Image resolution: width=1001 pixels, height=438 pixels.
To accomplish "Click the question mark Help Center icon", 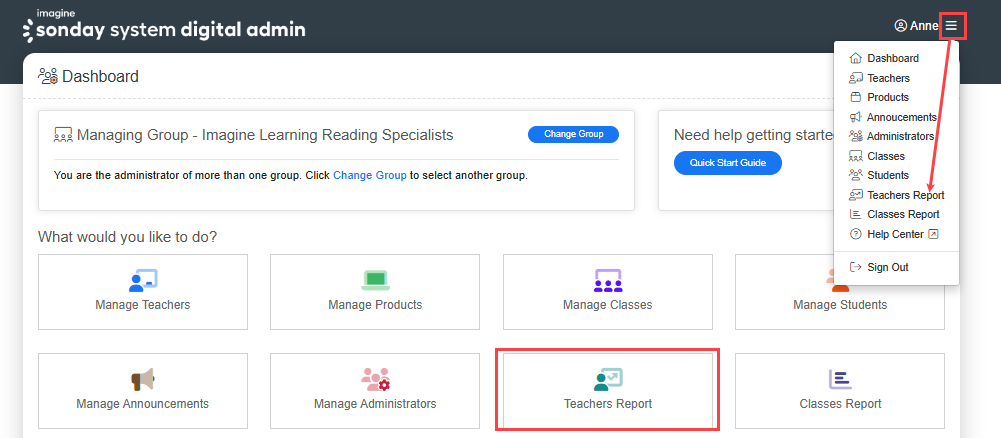I will point(856,234).
